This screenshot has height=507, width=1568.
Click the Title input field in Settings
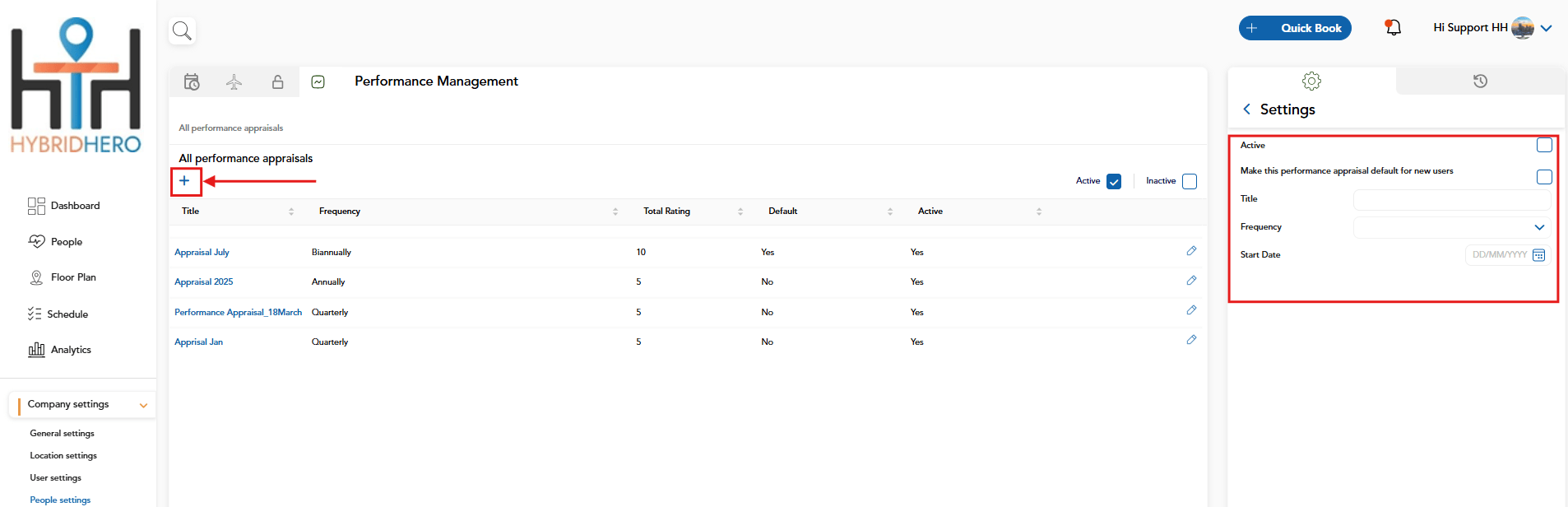click(1452, 200)
